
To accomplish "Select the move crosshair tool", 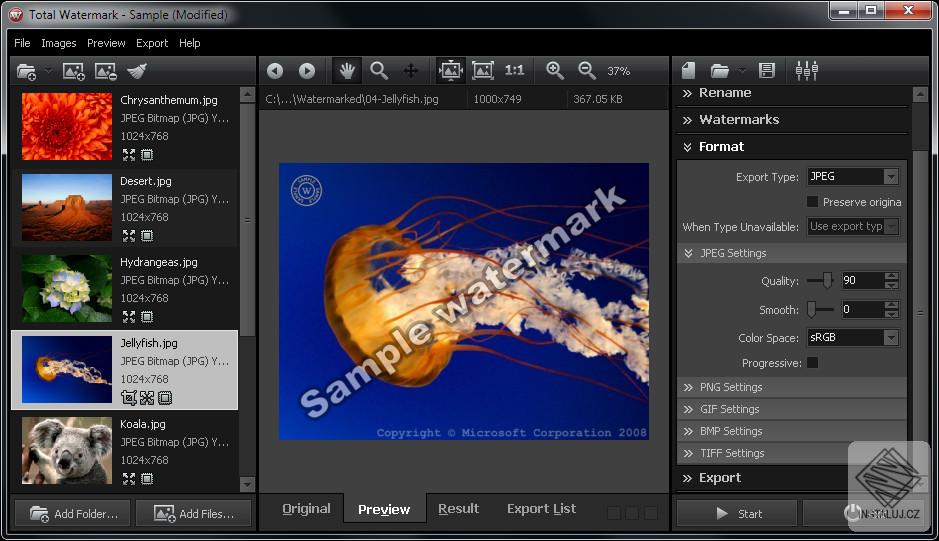I will coord(411,71).
